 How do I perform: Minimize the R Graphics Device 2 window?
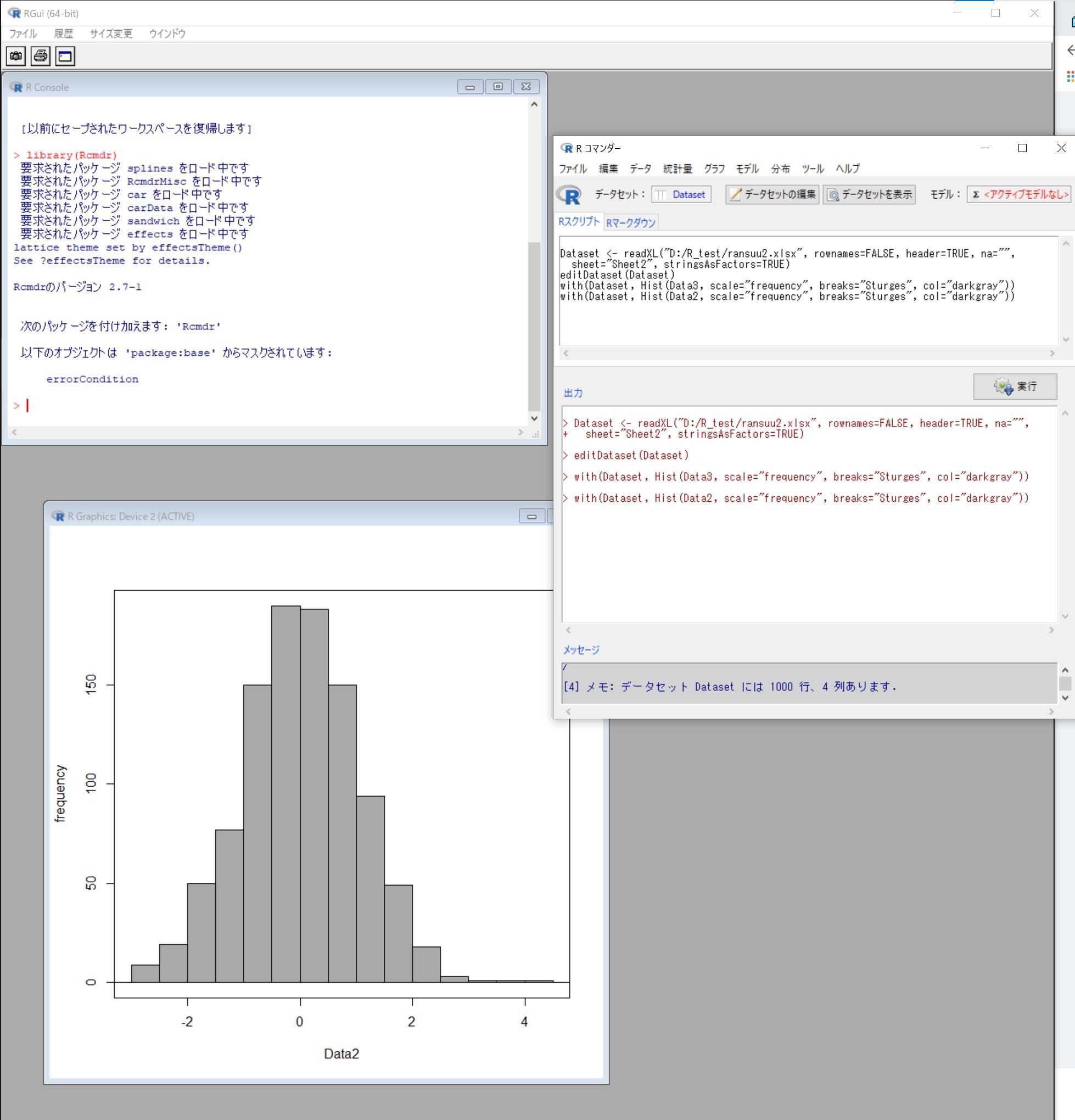coord(531,517)
